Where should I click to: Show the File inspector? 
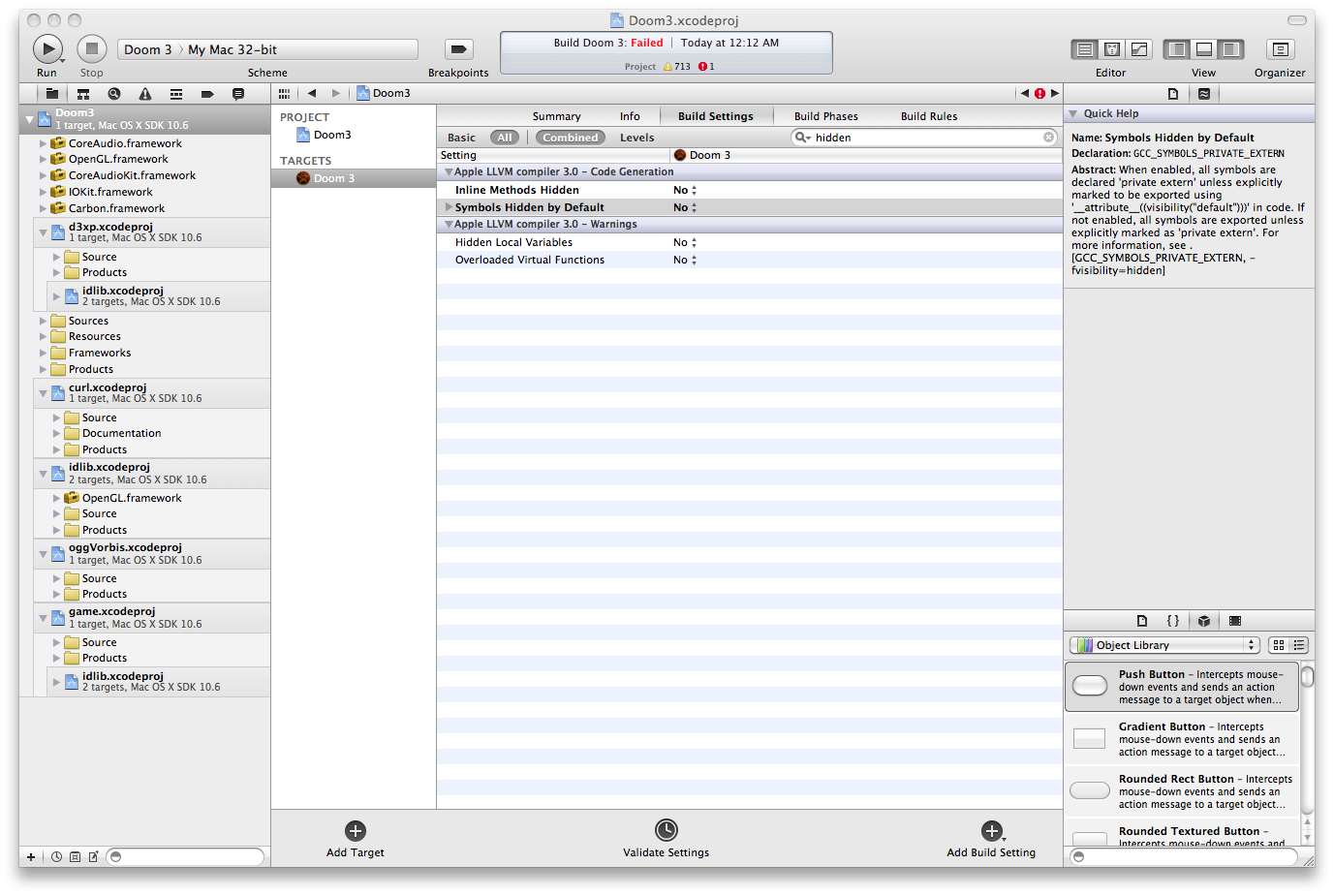[1173, 94]
